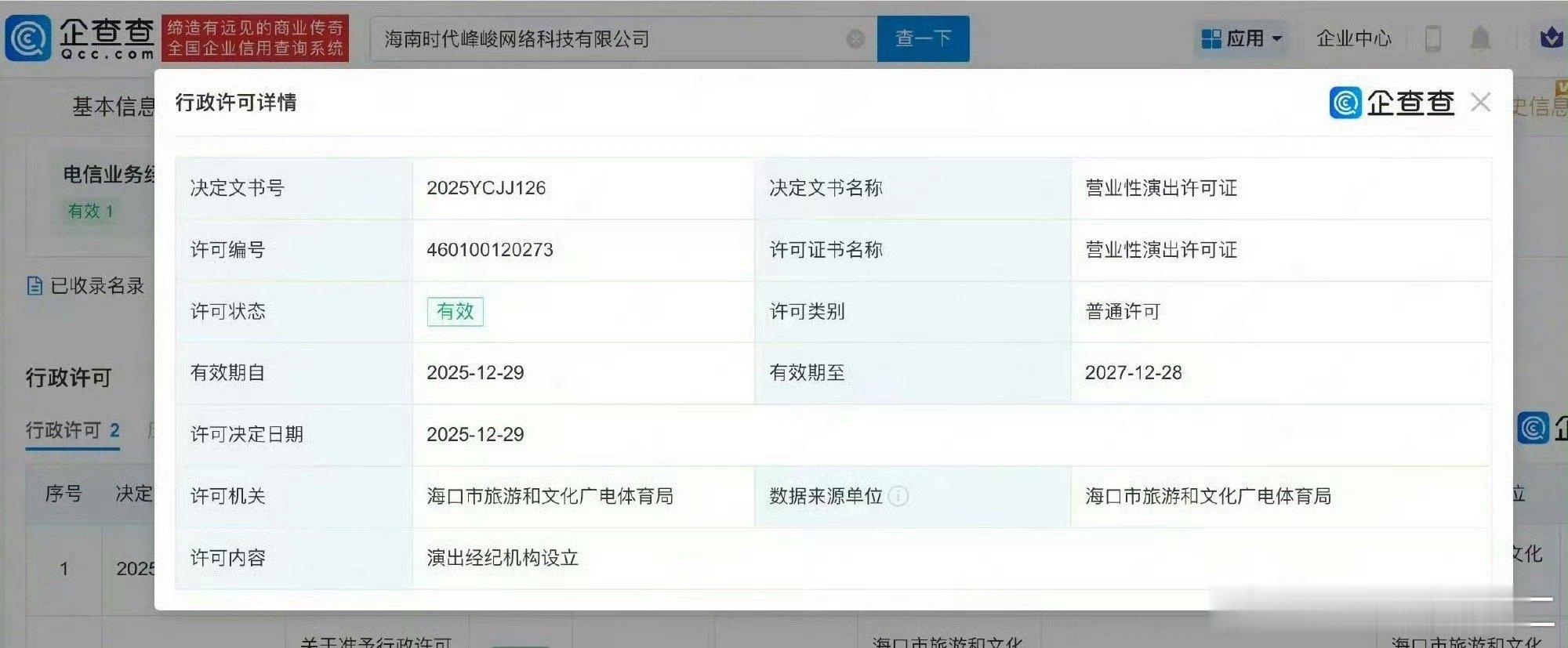This screenshot has width=1568, height=648.
Task: Click the 查一下 search button
Action: 923,38
